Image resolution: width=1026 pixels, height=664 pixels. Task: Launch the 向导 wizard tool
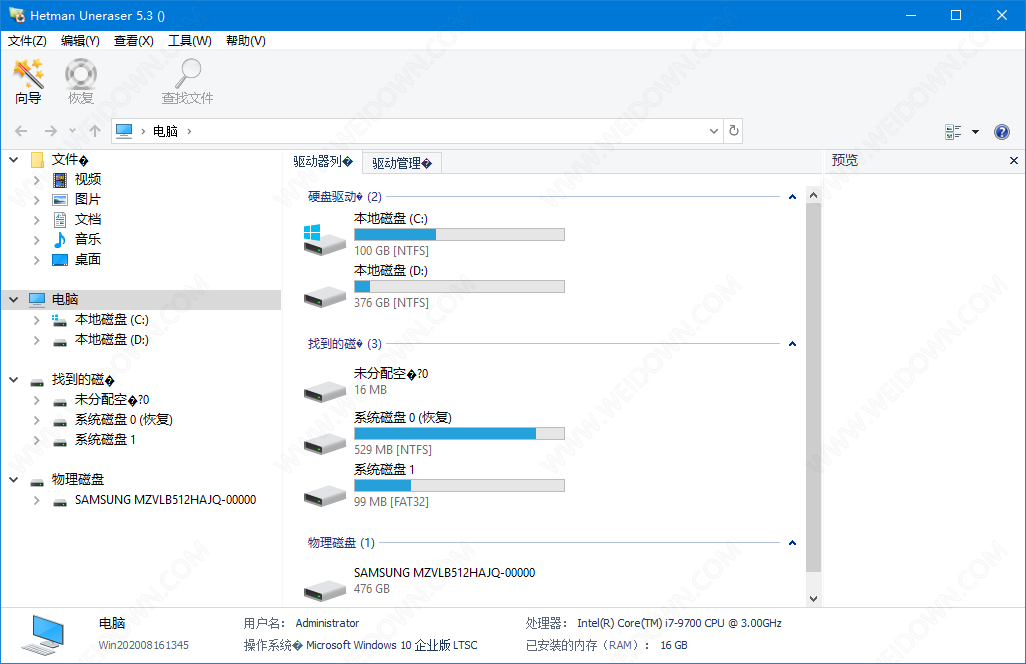(x=28, y=81)
